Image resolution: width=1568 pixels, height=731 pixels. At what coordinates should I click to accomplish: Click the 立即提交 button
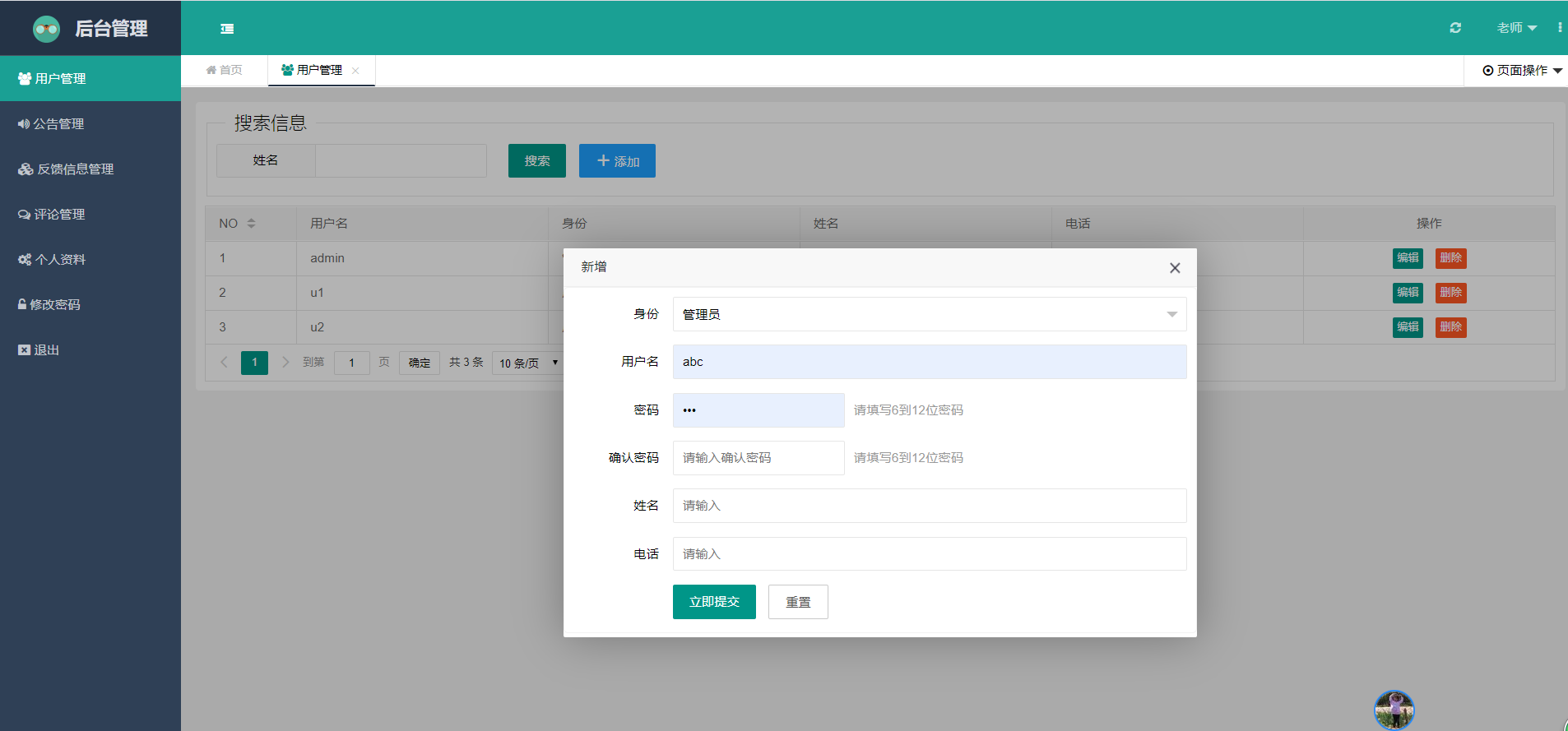click(714, 602)
